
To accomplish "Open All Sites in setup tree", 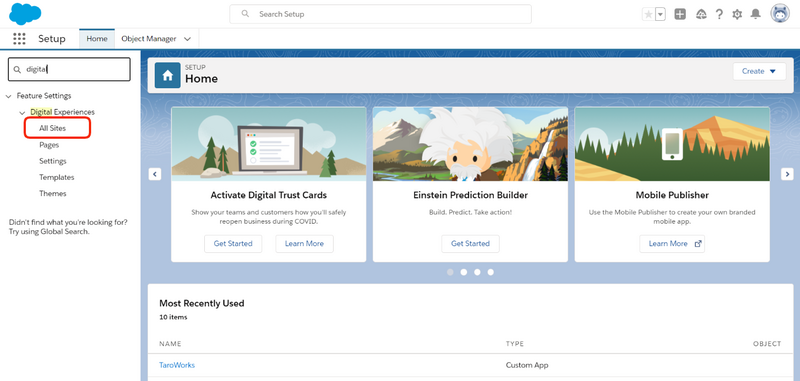I will pyautogui.click(x=53, y=129).
